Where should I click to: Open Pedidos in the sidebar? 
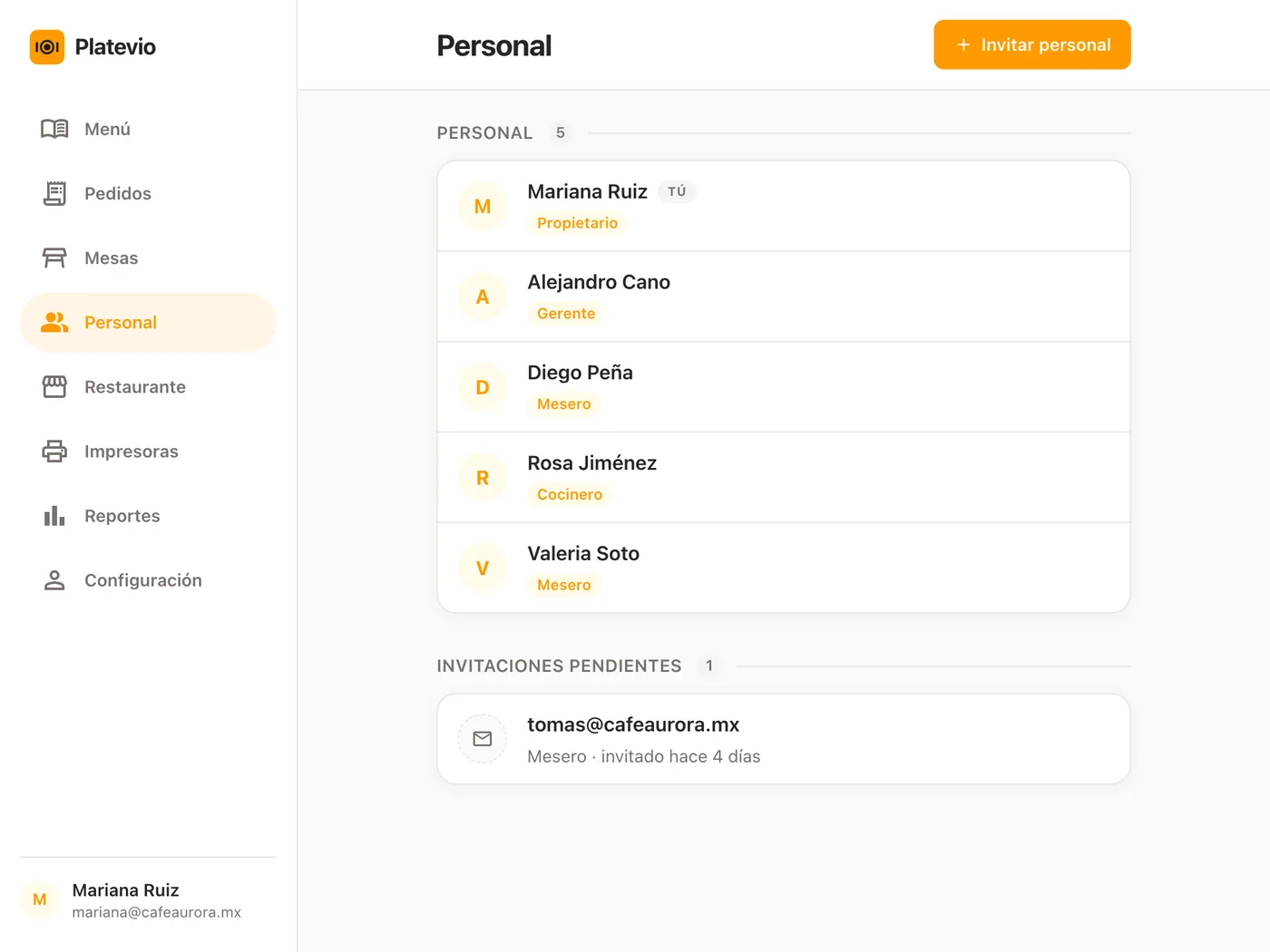[148, 193]
